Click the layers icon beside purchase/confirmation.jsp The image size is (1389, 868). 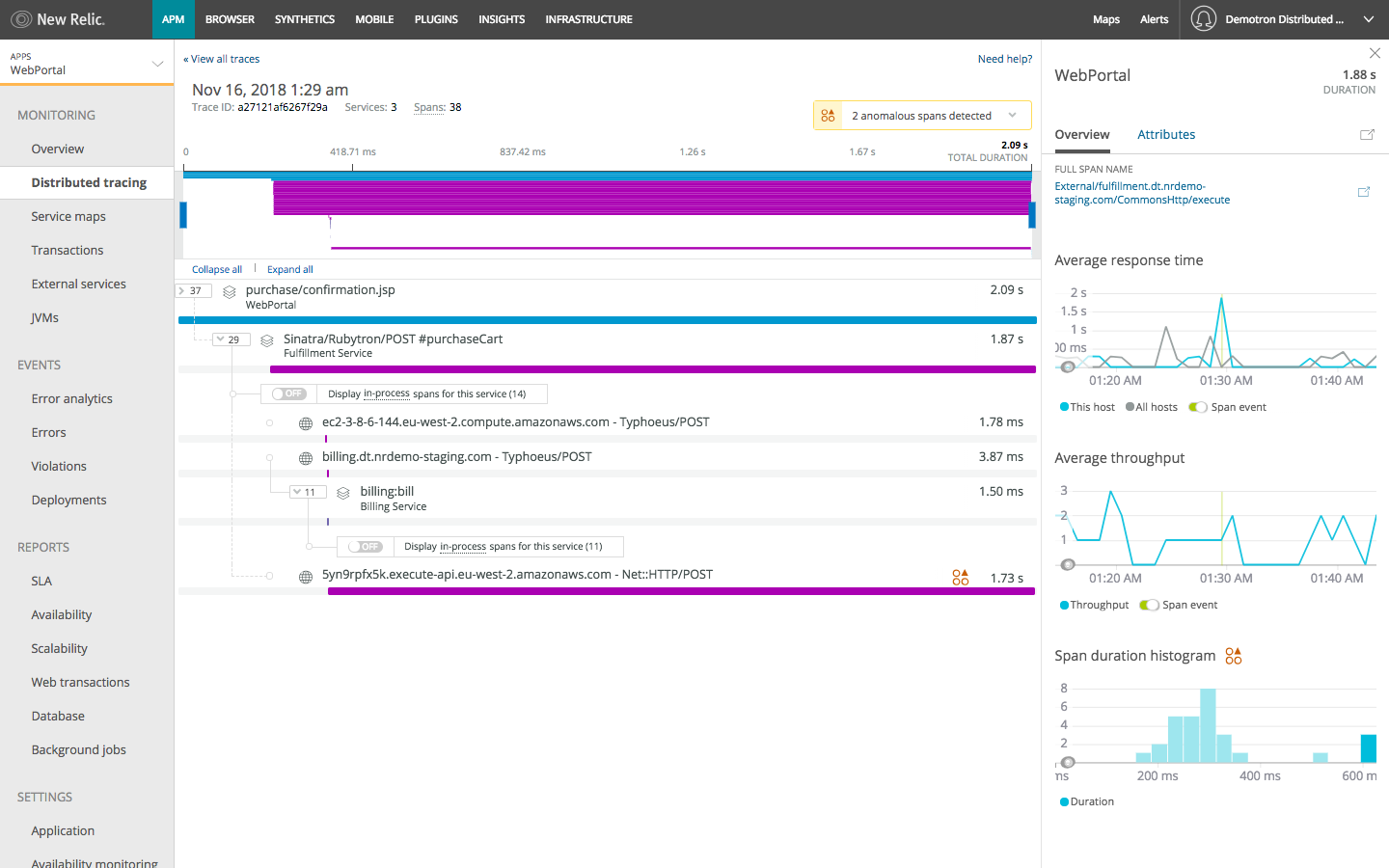tap(230, 292)
